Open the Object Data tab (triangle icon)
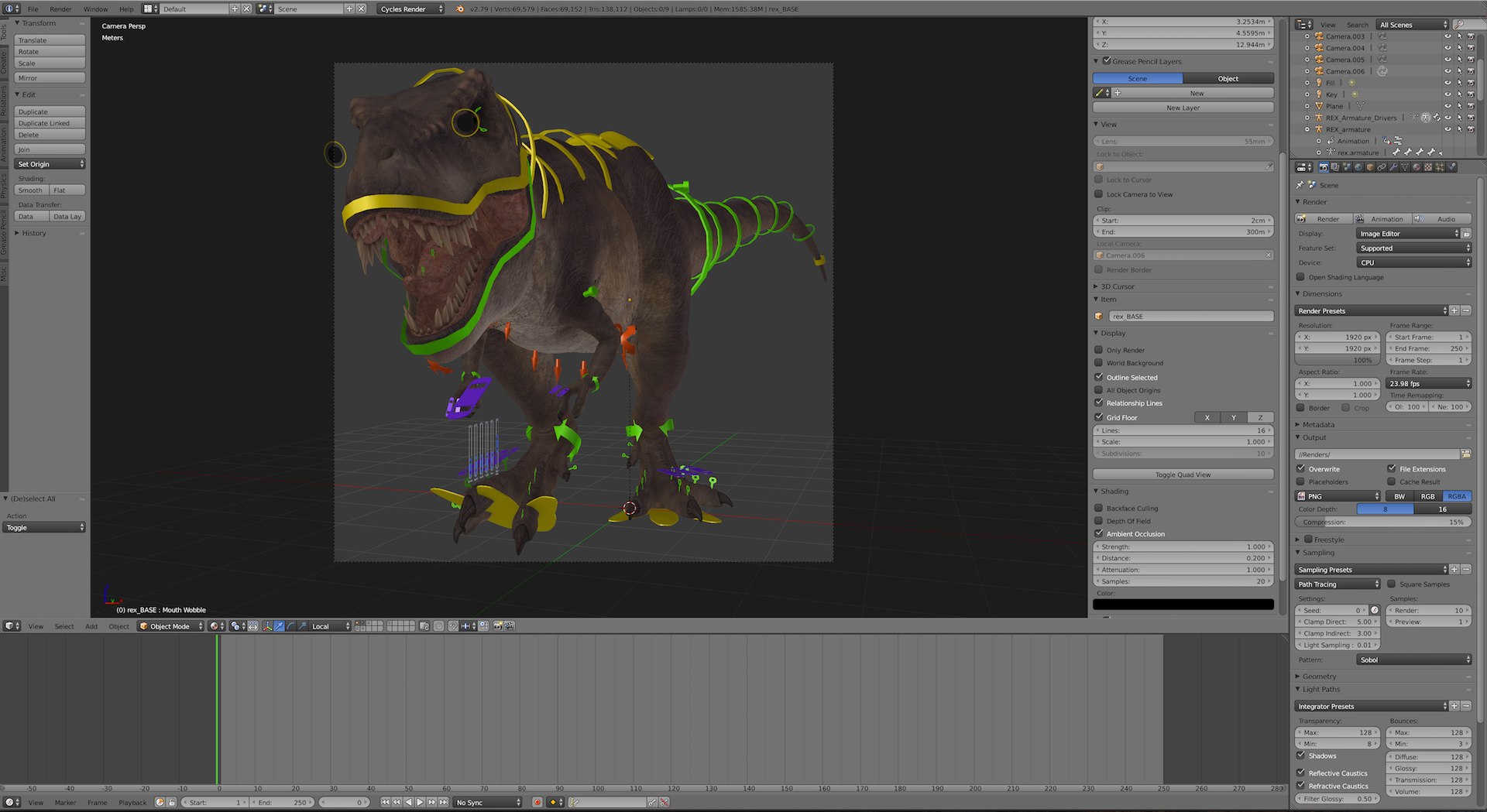 [x=1405, y=166]
